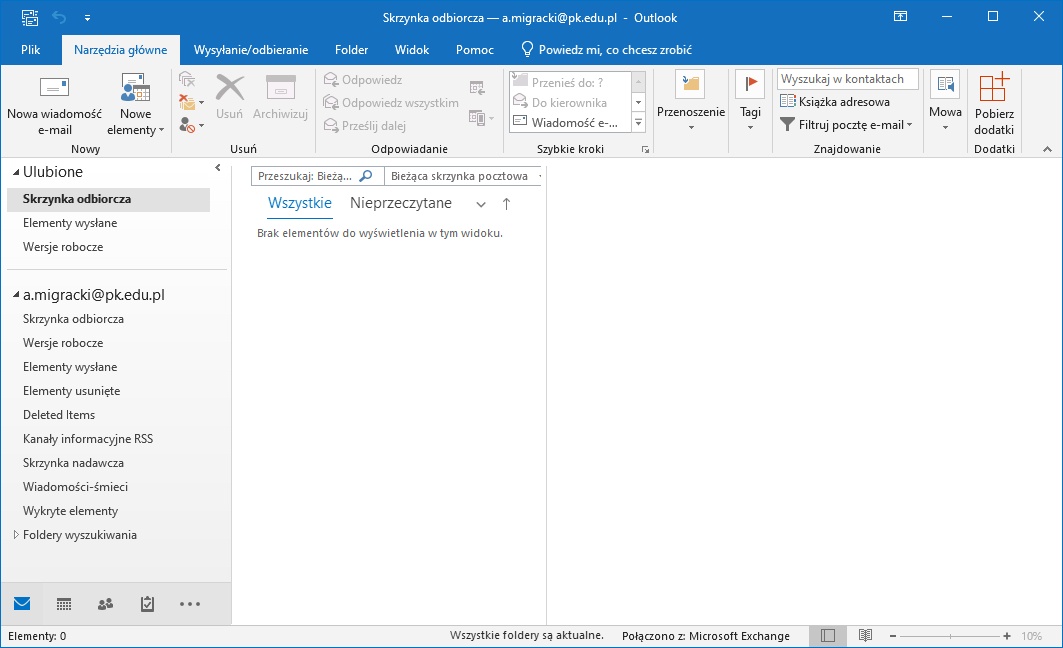Click the undo arrow in title bar
Viewport: 1063px width, 648px height.
click(x=59, y=17)
